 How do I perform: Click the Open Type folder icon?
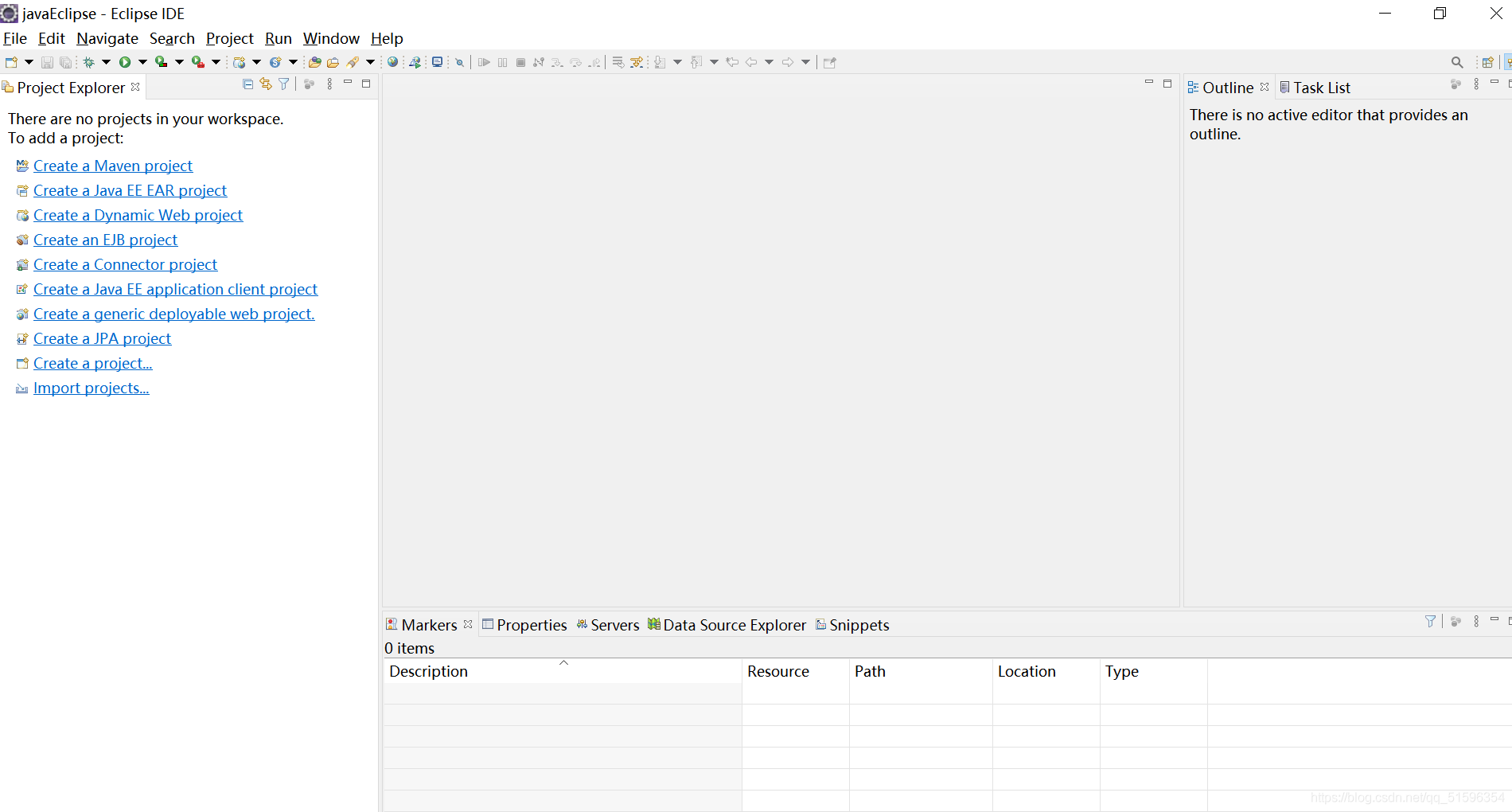tap(314, 62)
